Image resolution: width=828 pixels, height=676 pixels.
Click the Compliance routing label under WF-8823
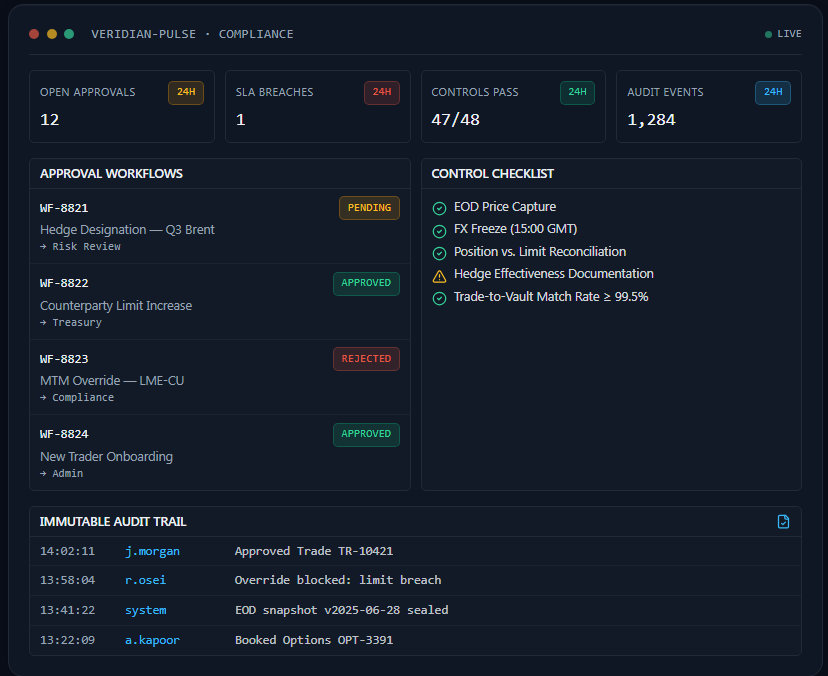pos(83,398)
